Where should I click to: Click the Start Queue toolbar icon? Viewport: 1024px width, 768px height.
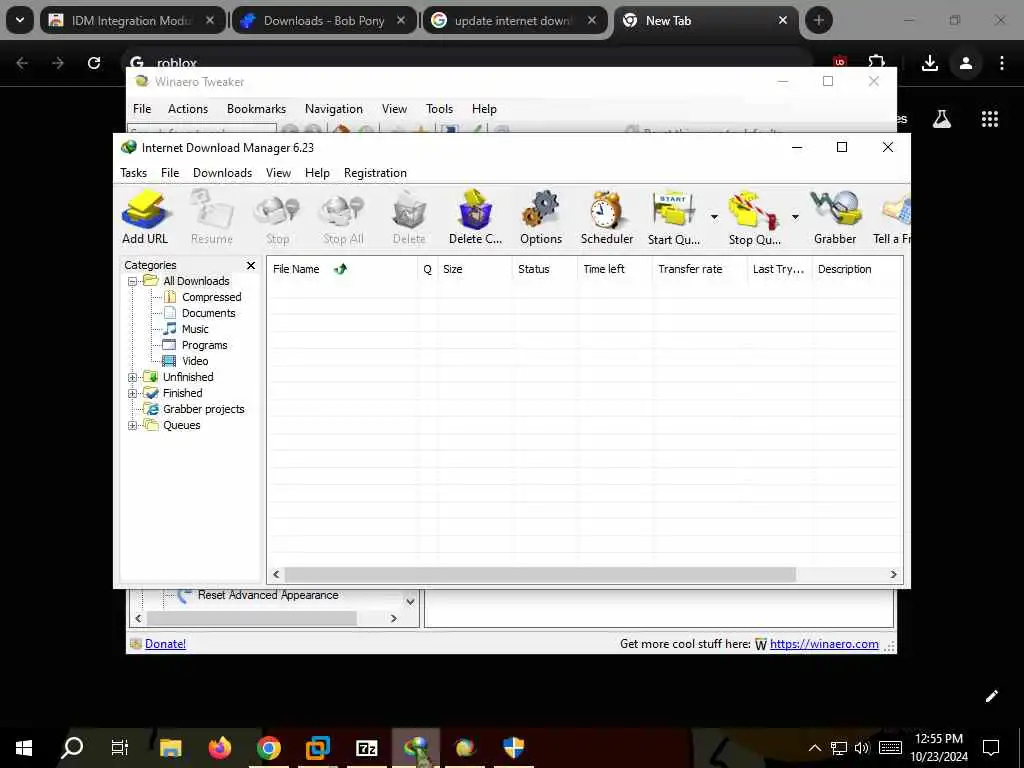click(x=673, y=217)
